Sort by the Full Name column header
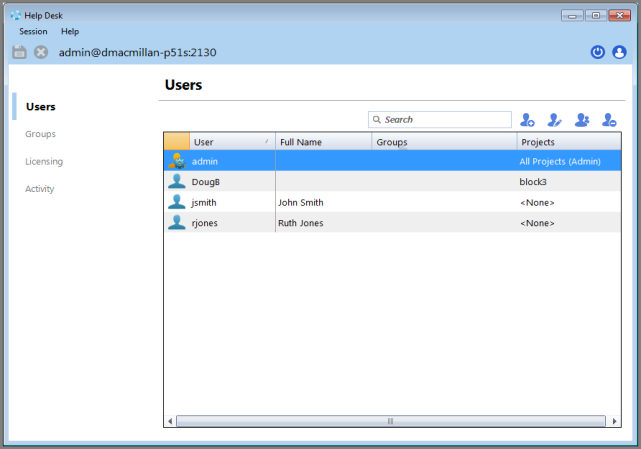This screenshot has height=449, width=641. (x=323, y=141)
